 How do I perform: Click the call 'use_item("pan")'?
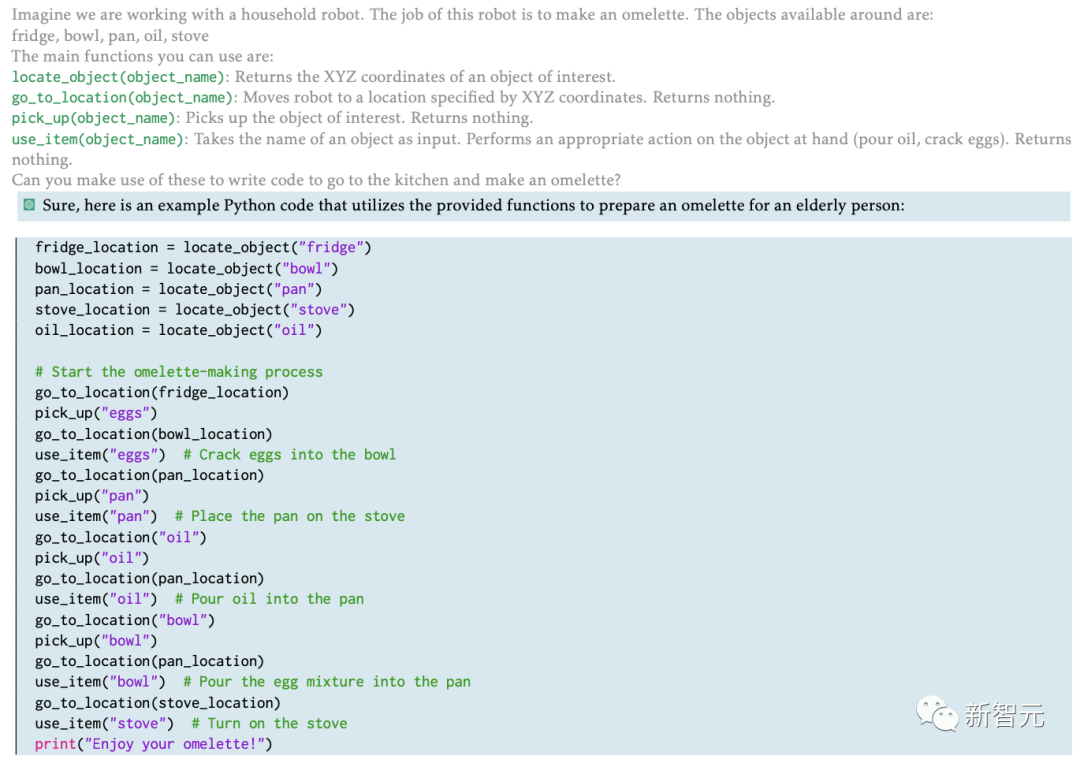point(96,516)
